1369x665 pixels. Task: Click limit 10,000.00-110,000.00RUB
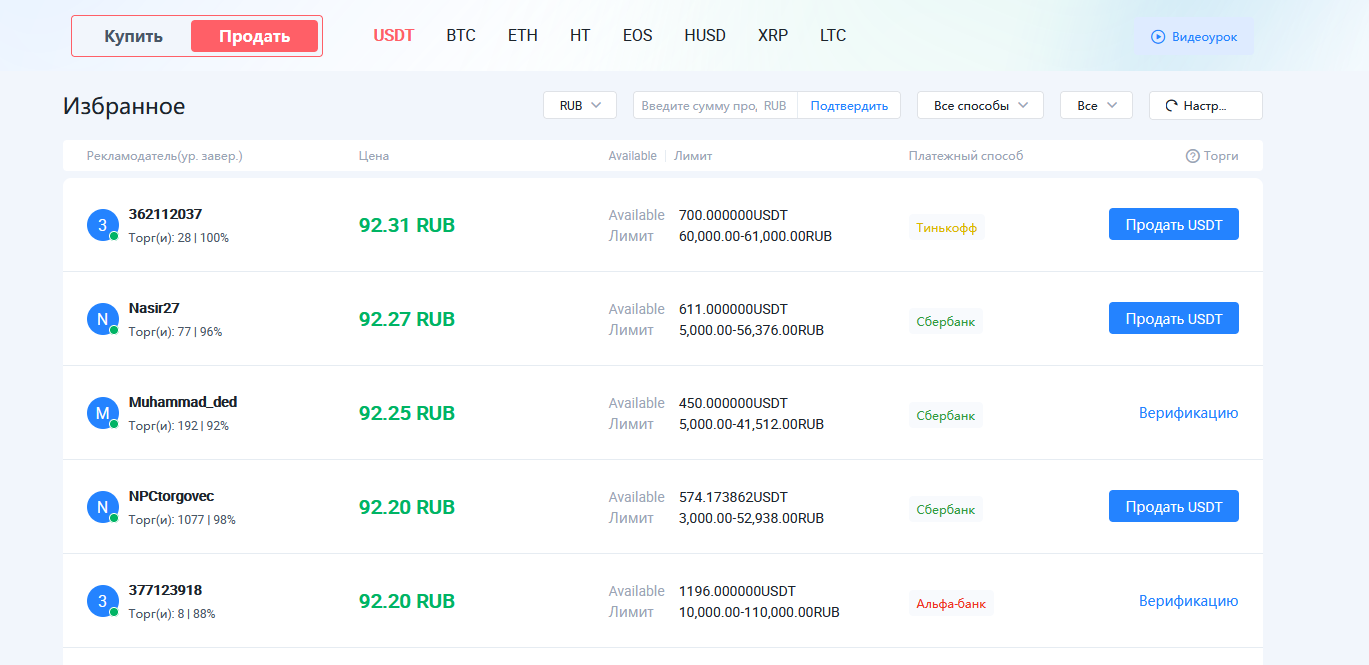point(759,613)
